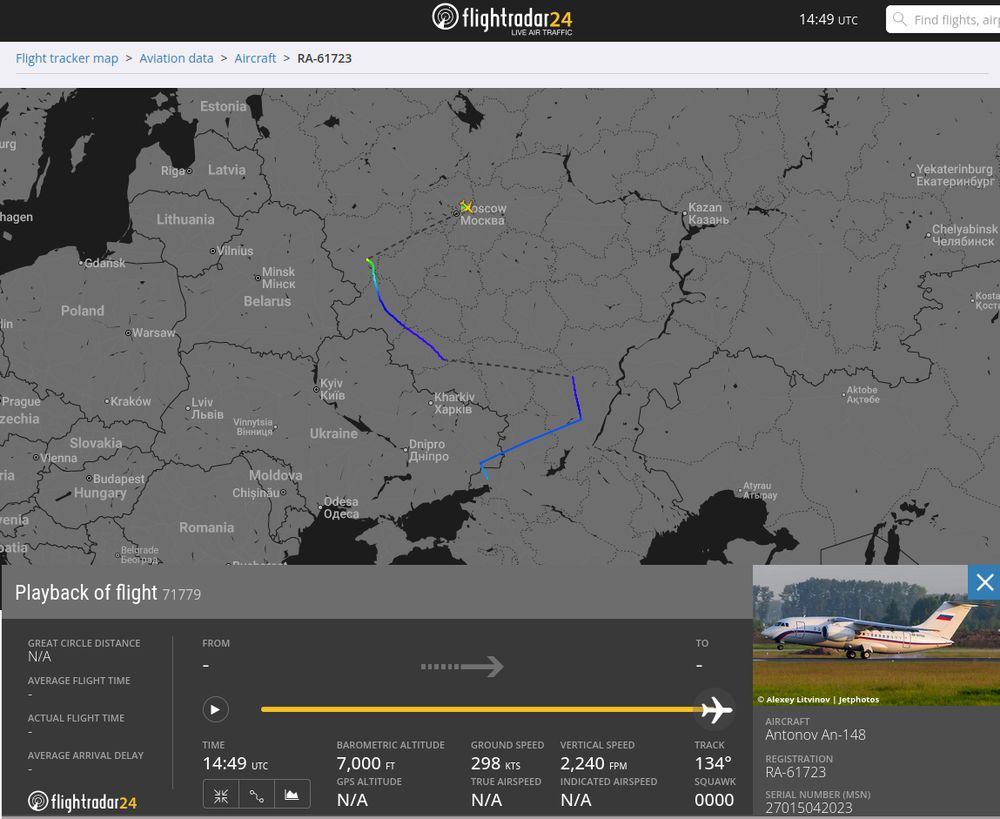Click the Playback of flight 71779 heading
This screenshot has height=819, width=1000.
pyautogui.click(x=108, y=593)
